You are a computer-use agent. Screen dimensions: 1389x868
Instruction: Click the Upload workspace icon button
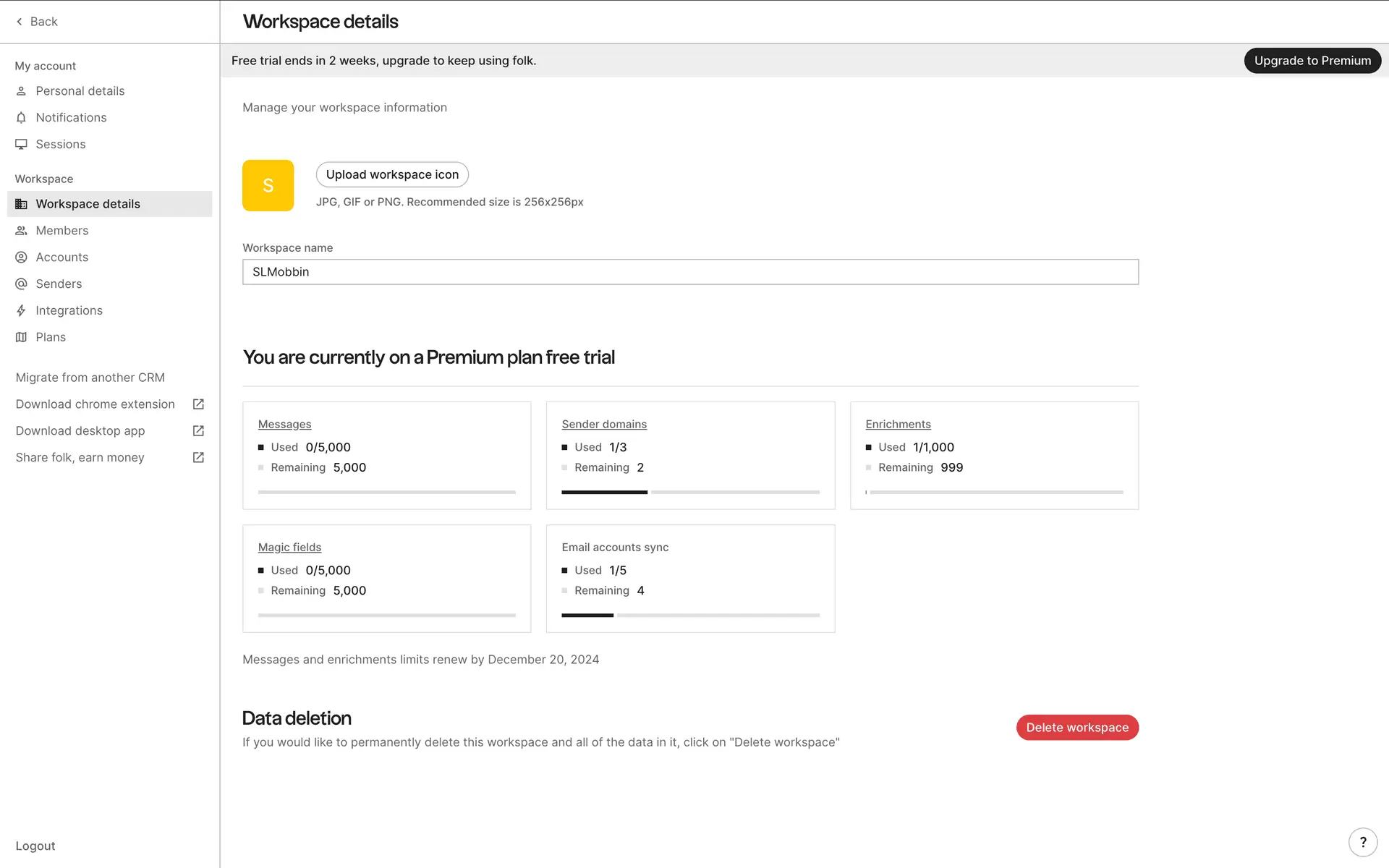coord(392,175)
